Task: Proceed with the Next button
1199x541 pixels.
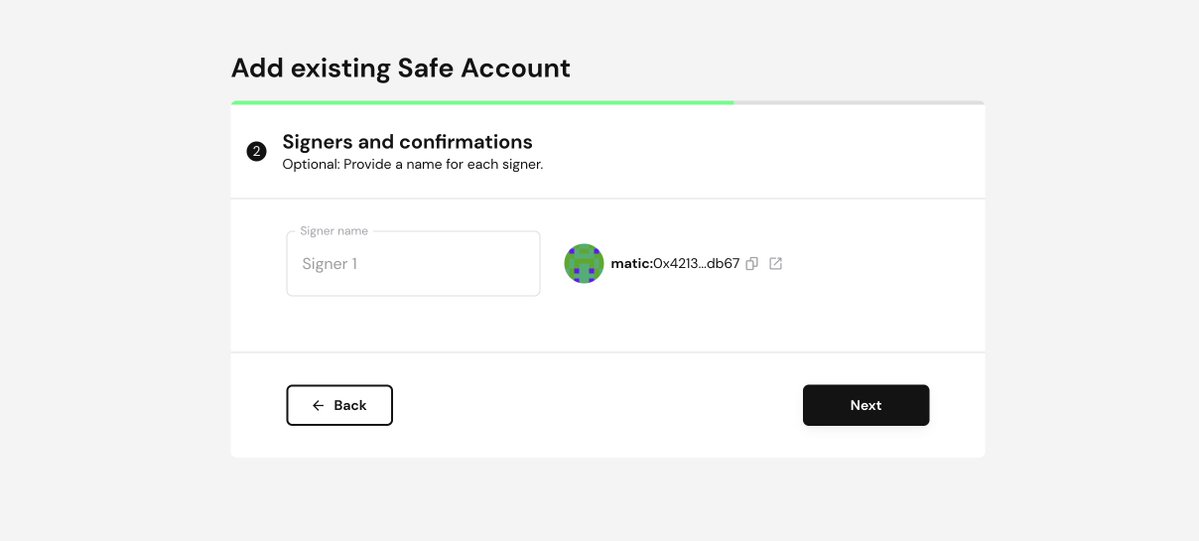Action: (x=866, y=405)
